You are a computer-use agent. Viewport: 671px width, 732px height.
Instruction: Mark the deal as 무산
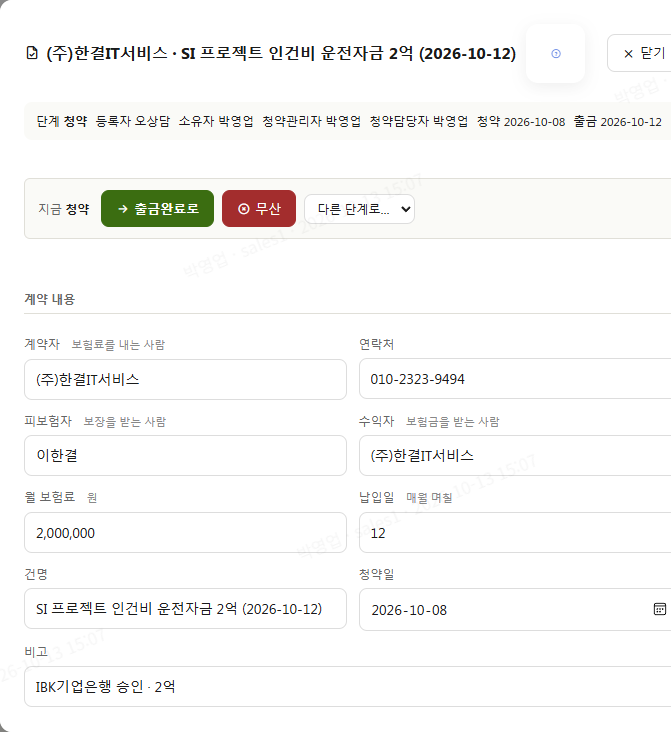coord(259,209)
